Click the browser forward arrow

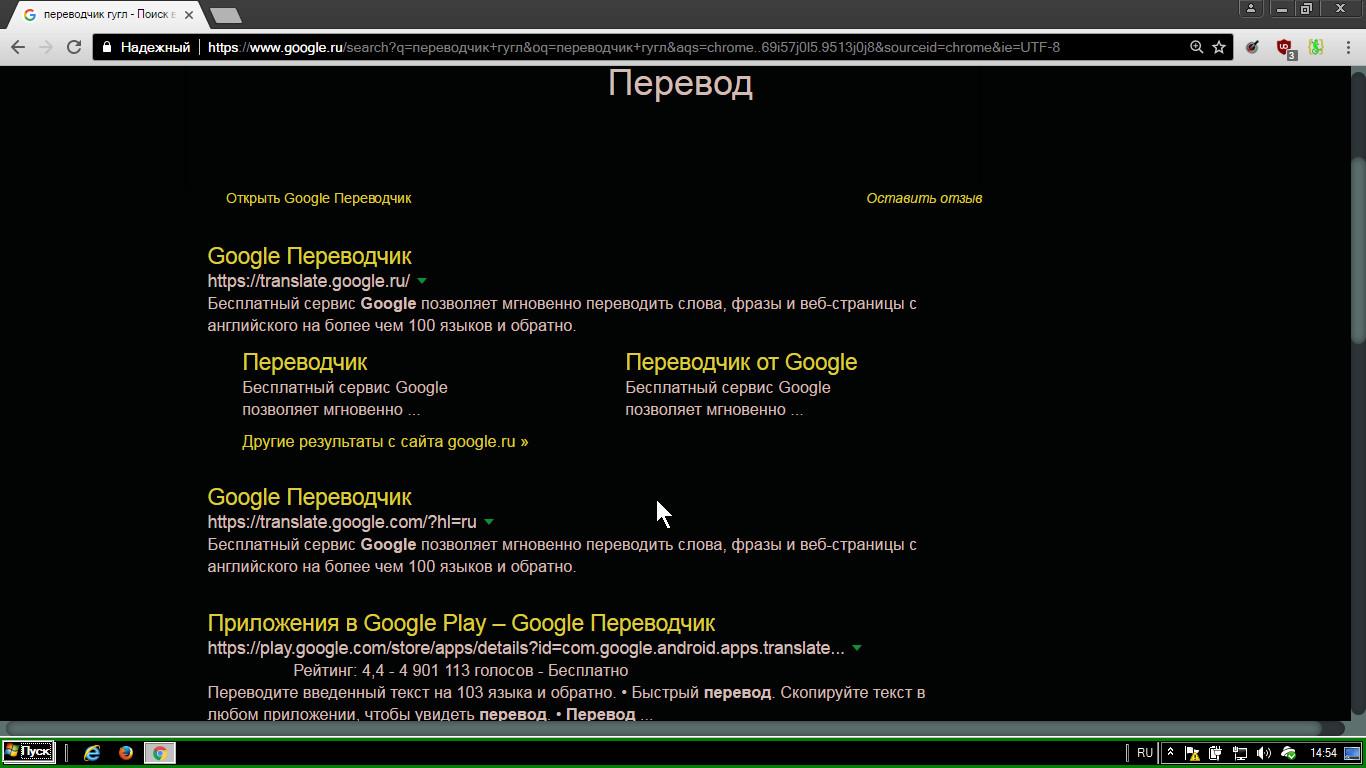[x=46, y=47]
